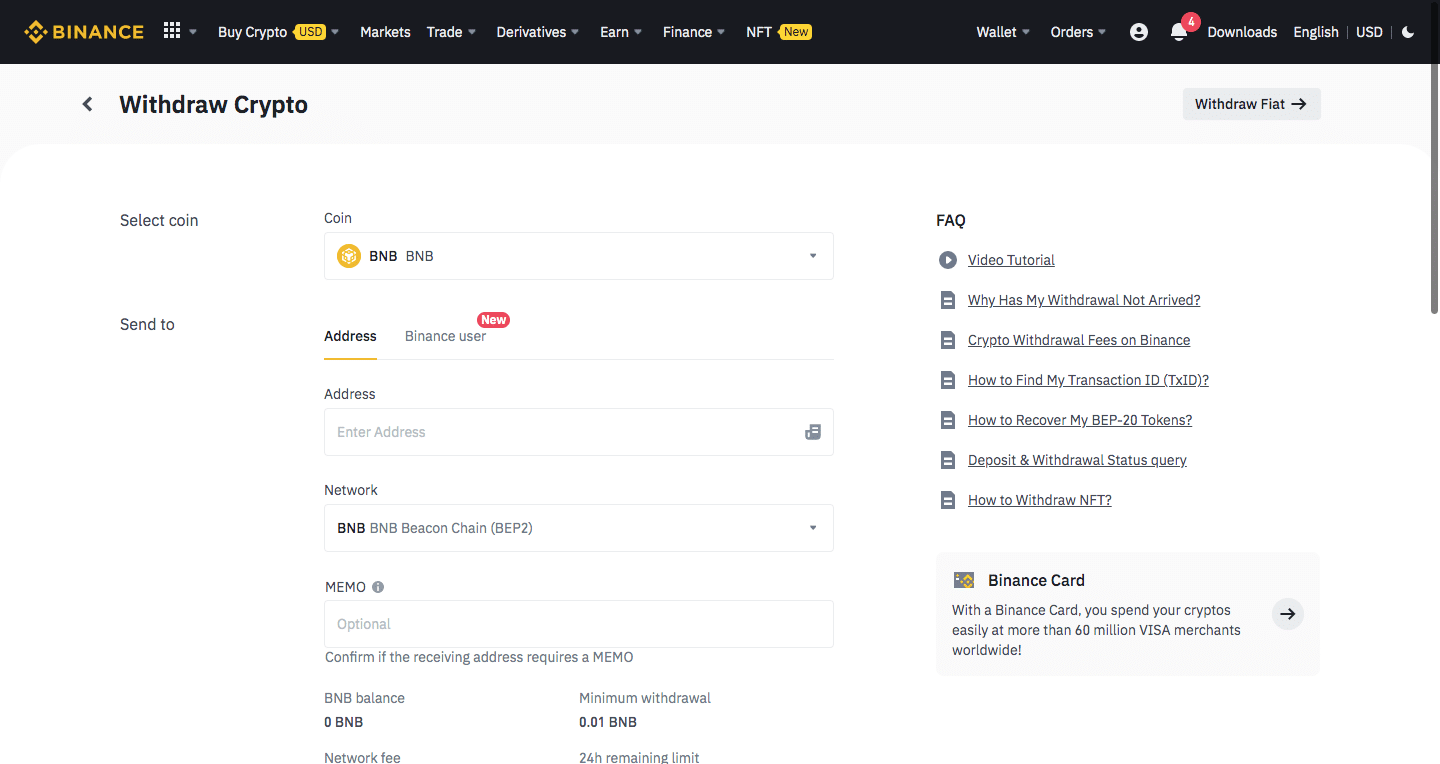Open the Trade menu dropdown
Viewport: 1440px width, 764px height.
pos(451,32)
